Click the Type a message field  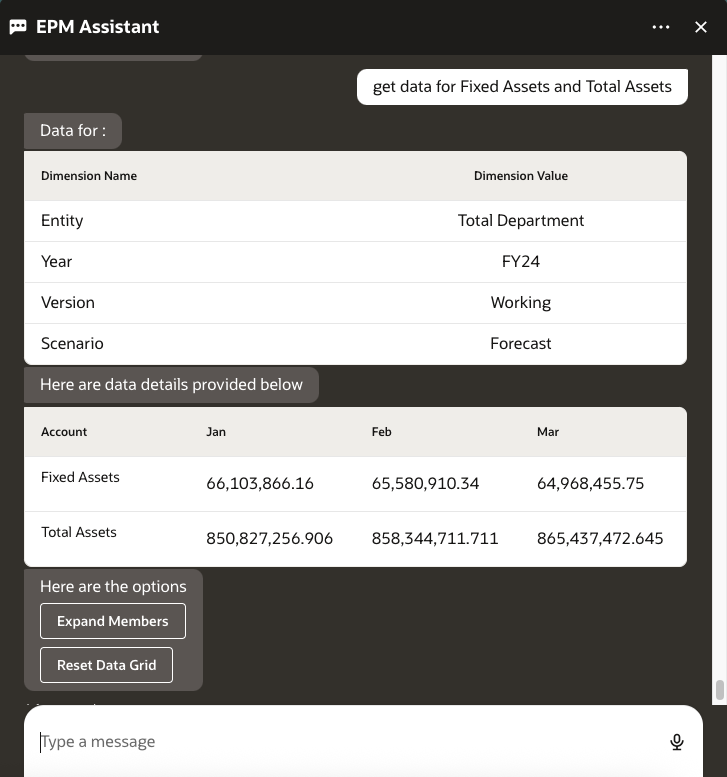340,742
